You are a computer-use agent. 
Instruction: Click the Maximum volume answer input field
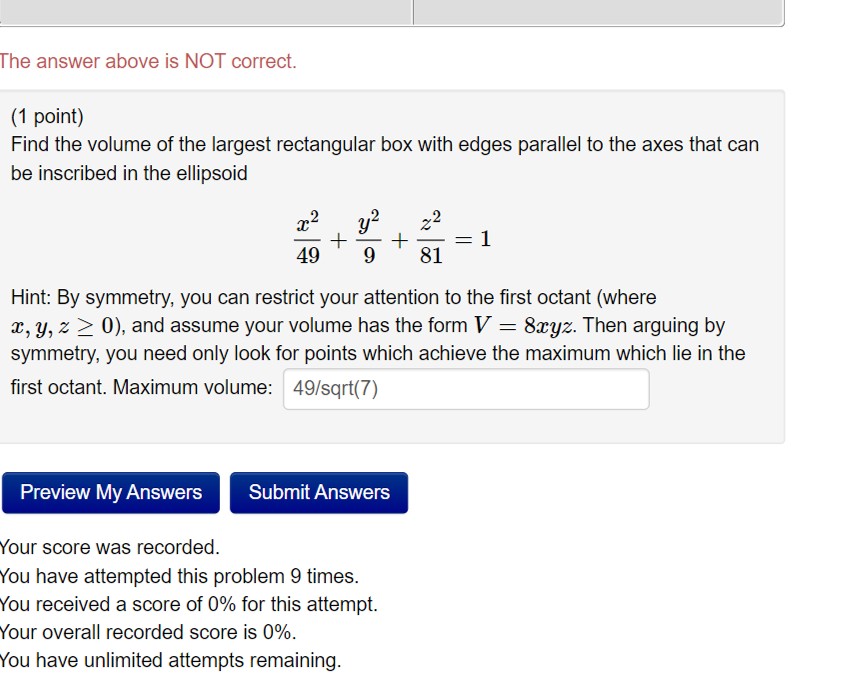coord(466,389)
